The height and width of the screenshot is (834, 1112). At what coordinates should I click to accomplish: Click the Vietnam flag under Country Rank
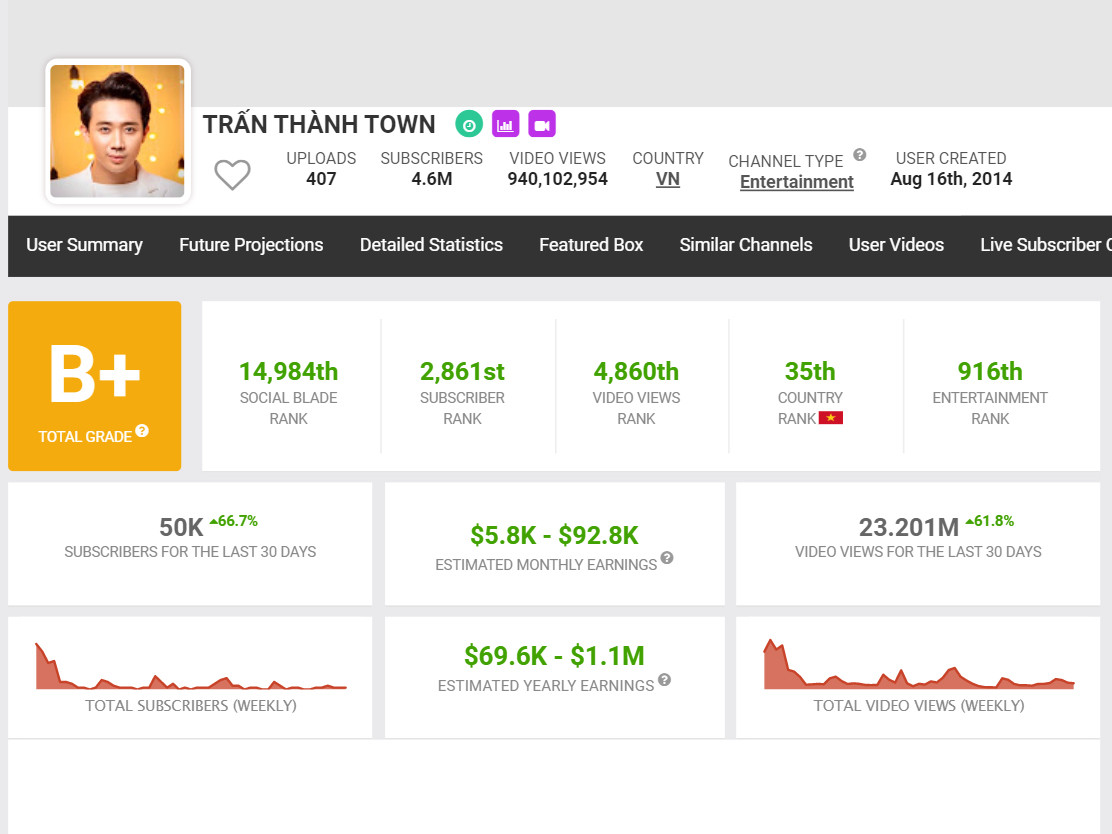click(x=830, y=418)
